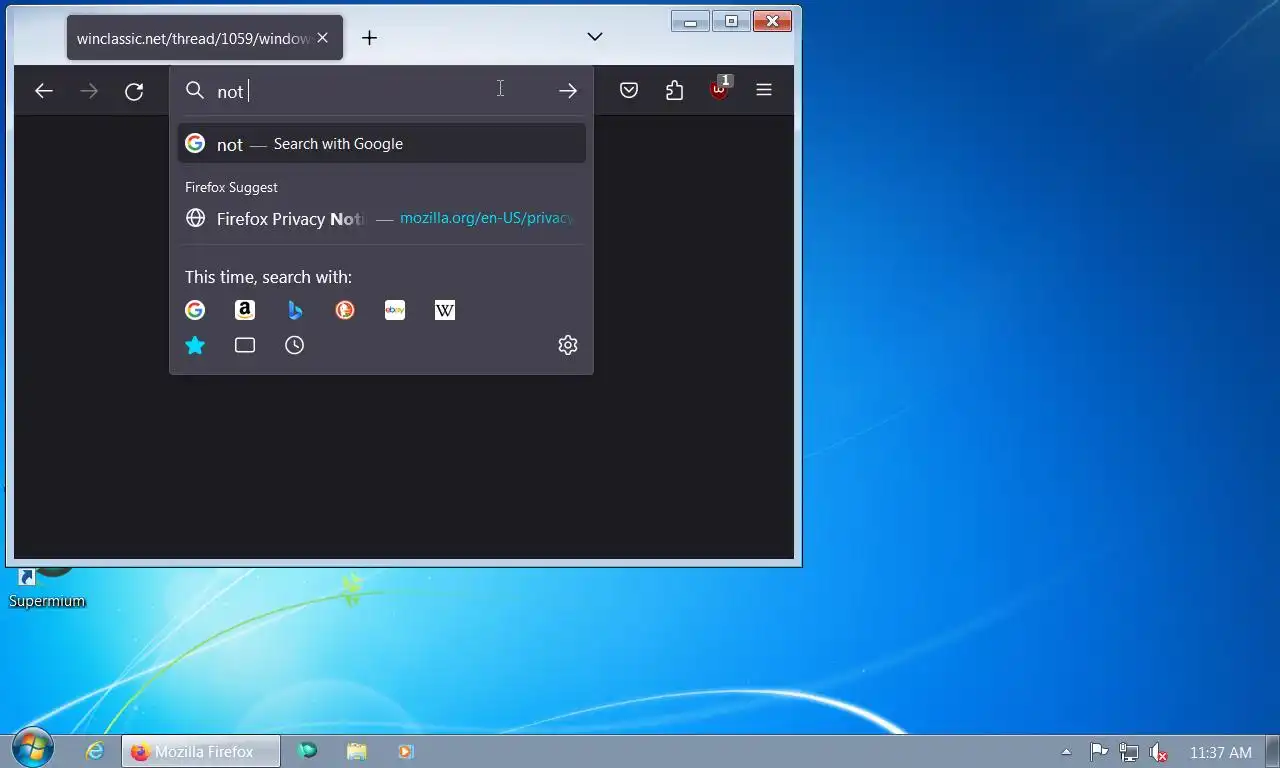Click the Go arrow in address bar

tap(568, 91)
